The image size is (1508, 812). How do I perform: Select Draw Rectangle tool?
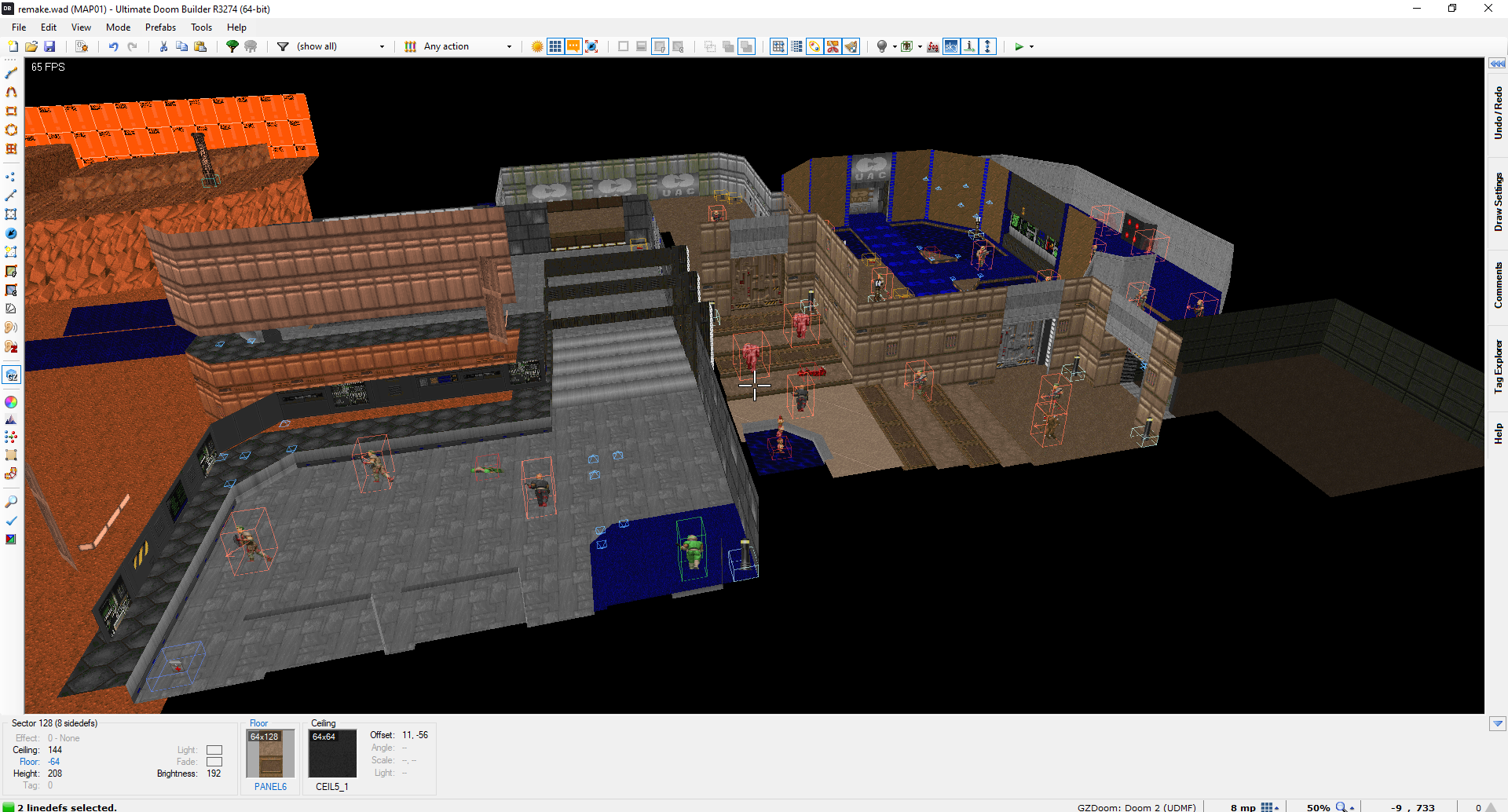pyautogui.click(x=11, y=111)
